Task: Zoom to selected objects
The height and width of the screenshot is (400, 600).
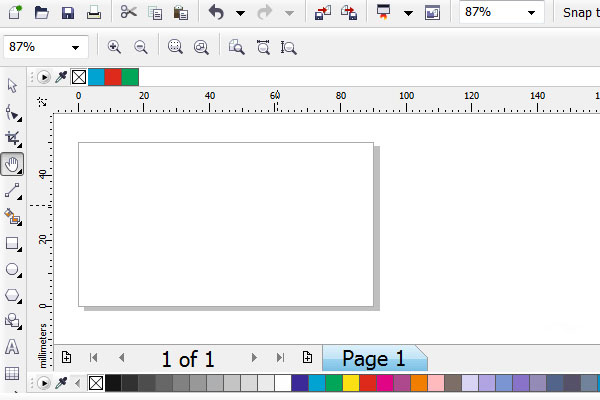Action: pyautogui.click(x=175, y=47)
